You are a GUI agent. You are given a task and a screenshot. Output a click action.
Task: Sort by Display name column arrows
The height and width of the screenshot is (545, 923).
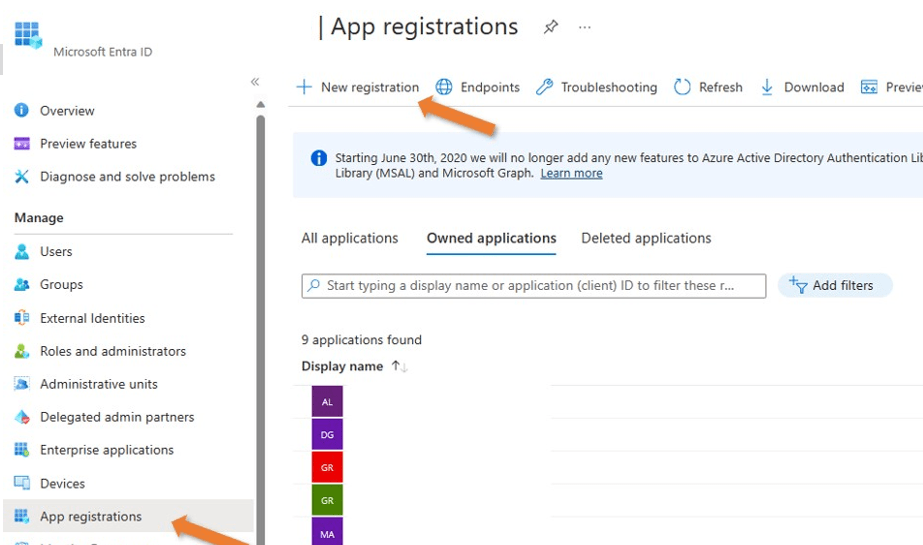tap(399, 367)
